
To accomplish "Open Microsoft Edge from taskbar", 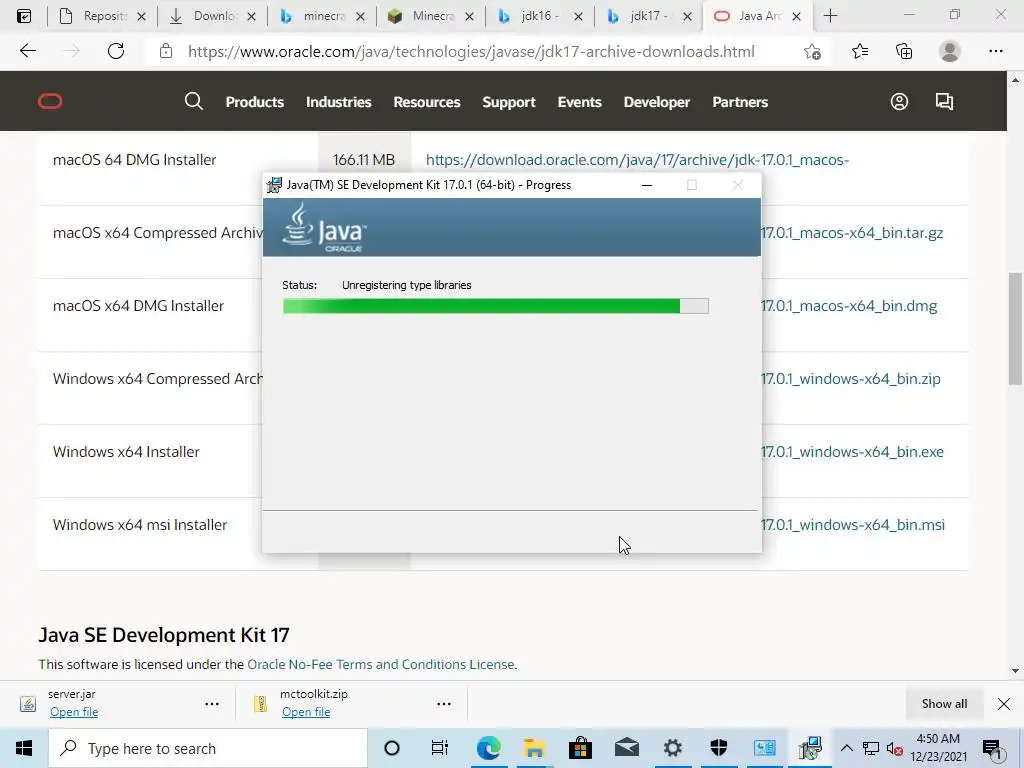I will (x=488, y=748).
